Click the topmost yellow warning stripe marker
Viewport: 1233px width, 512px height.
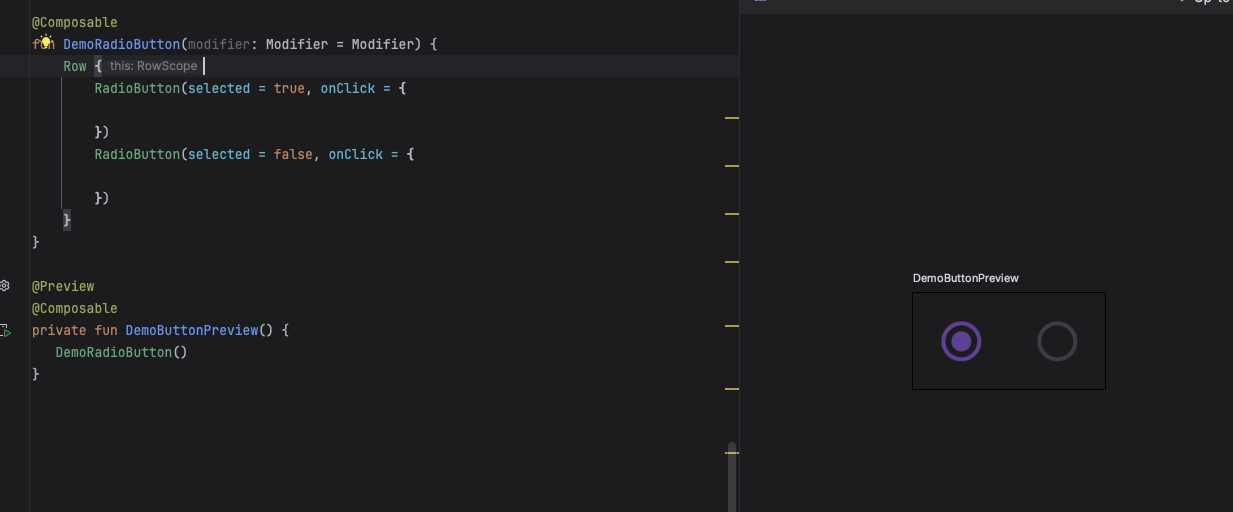(731, 118)
